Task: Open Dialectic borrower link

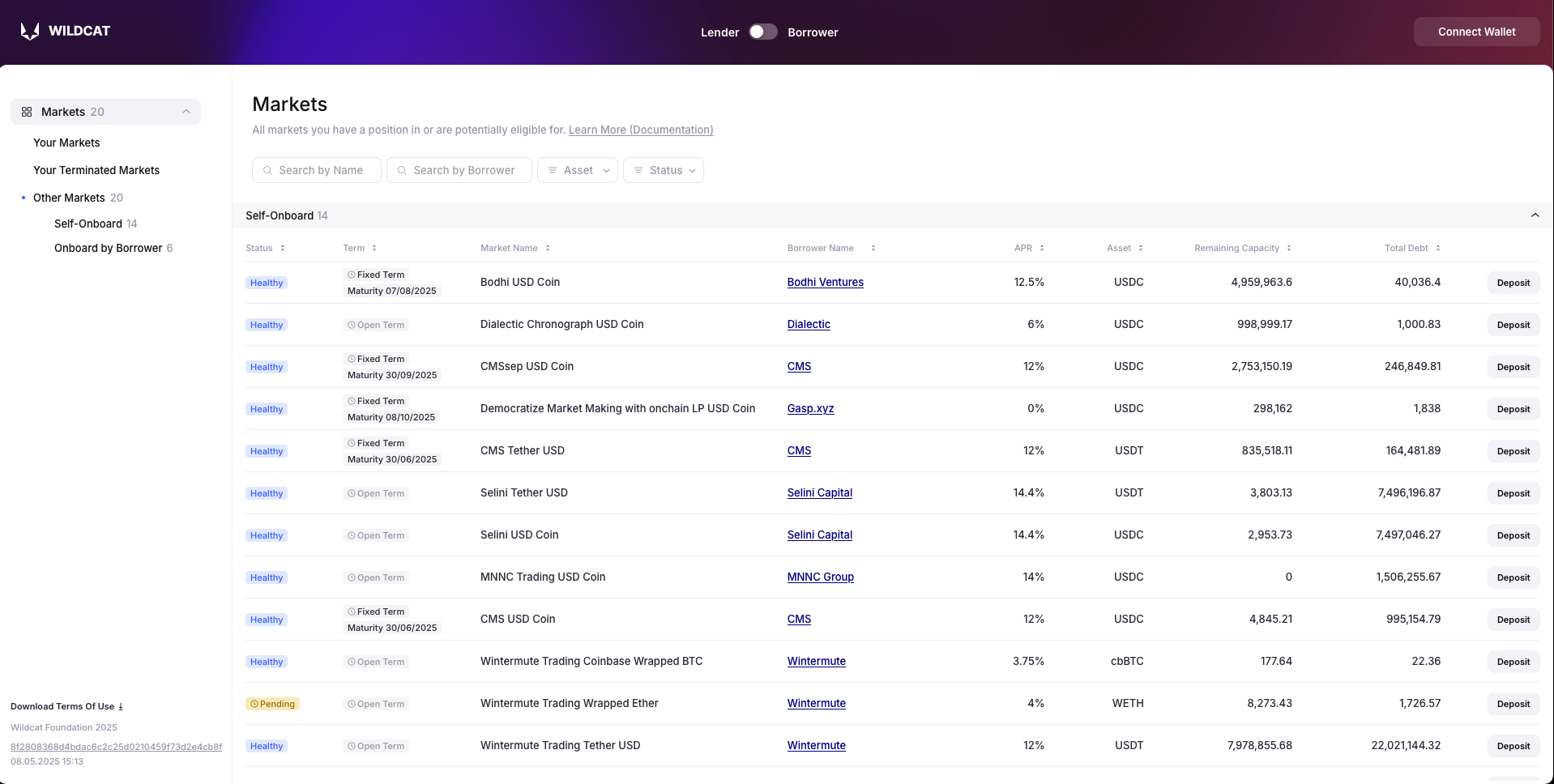Action: tap(809, 324)
